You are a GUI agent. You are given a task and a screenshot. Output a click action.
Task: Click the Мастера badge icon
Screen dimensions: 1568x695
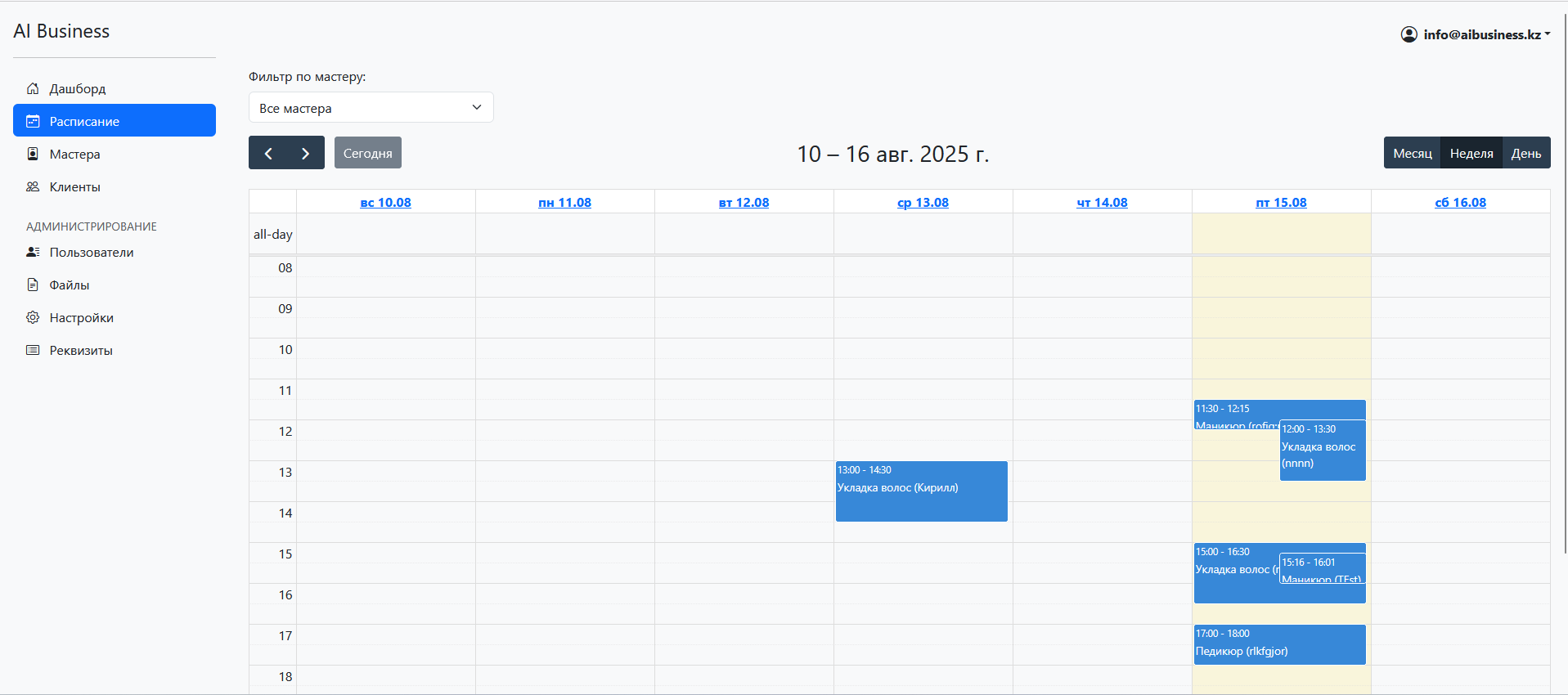[33, 154]
